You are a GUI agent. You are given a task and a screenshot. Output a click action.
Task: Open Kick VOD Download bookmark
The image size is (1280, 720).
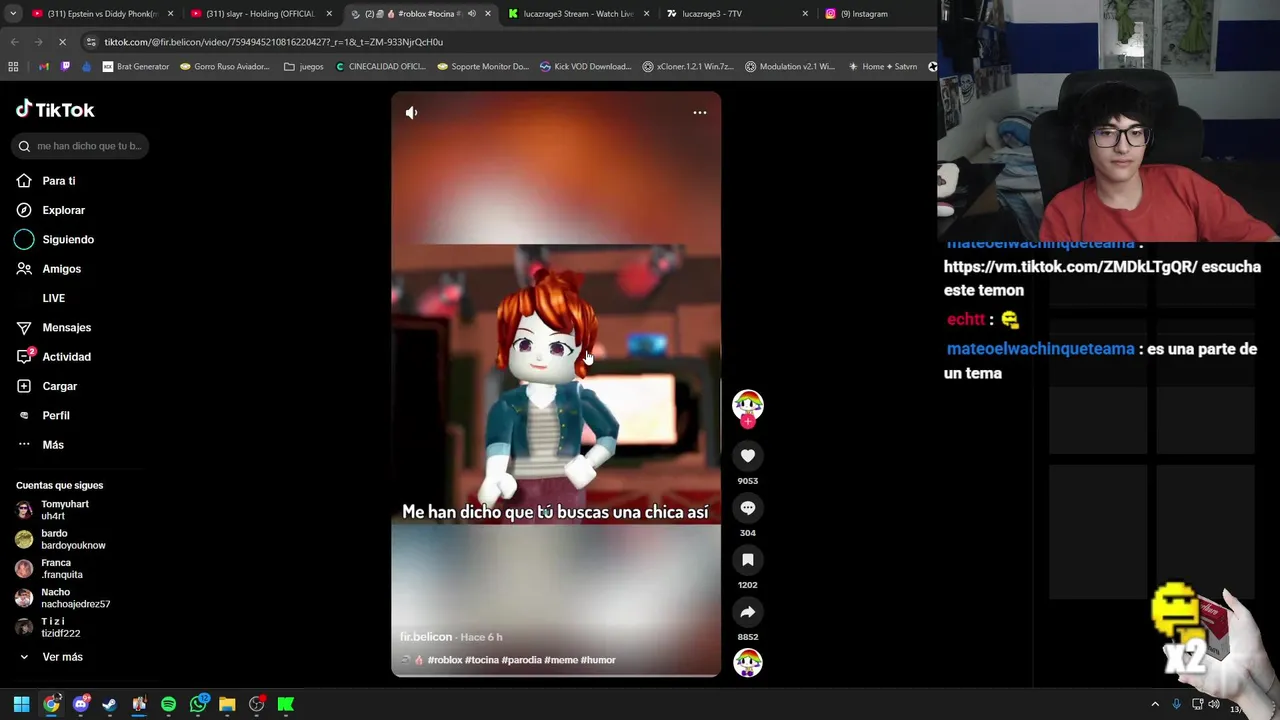point(585,67)
